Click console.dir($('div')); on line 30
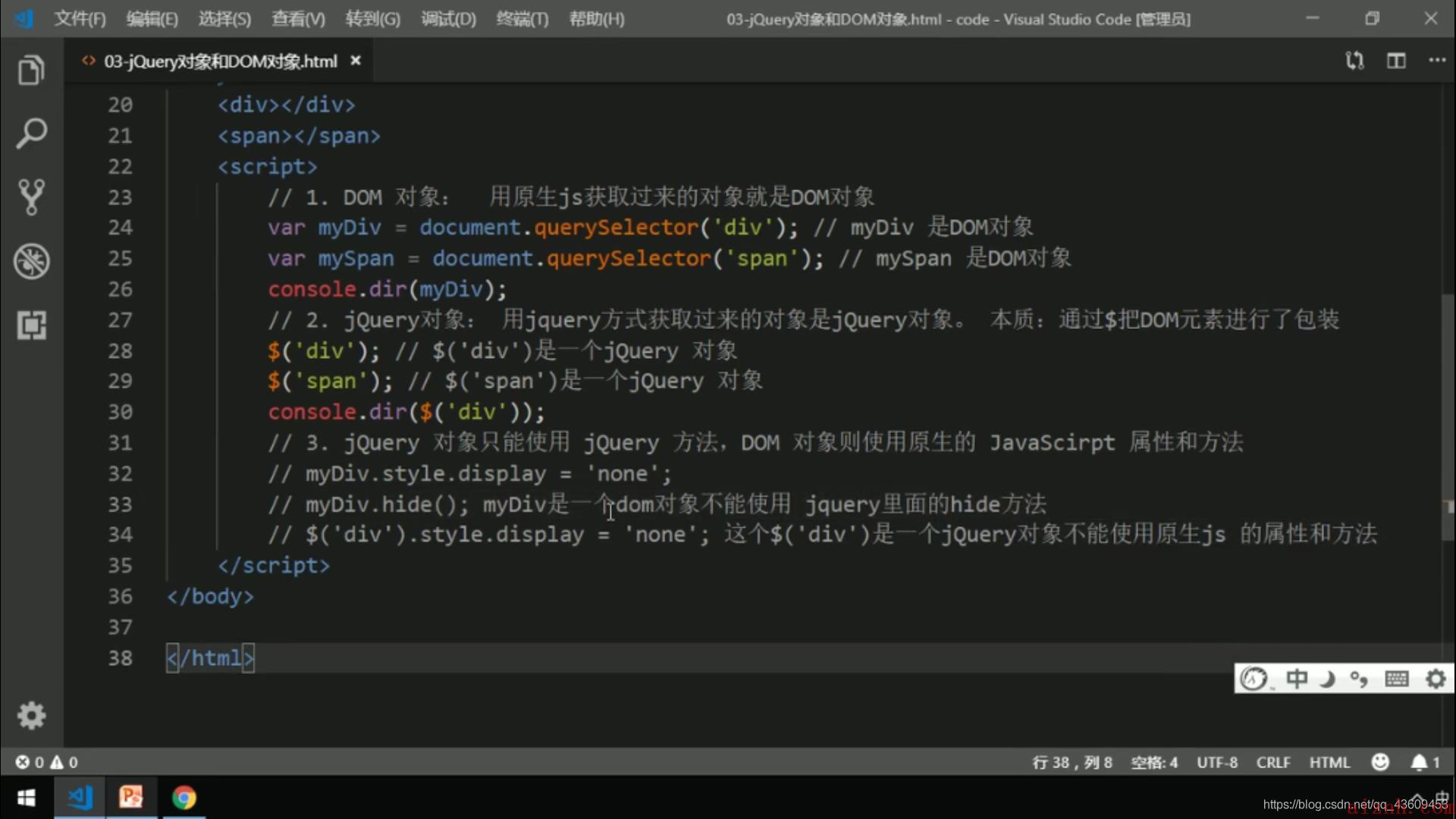The height and width of the screenshot is (819, 1456). pyautogui.click(x=406, y=412)
